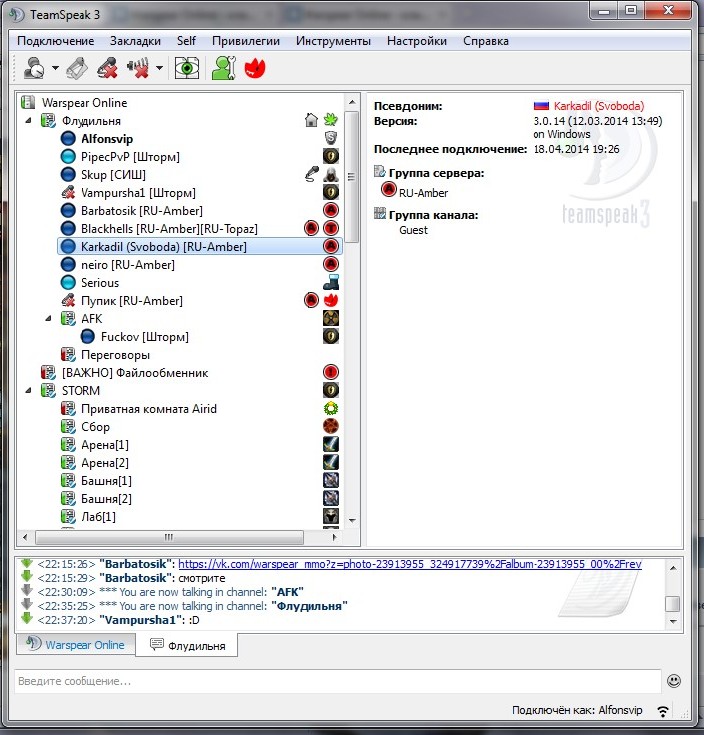This screenshot has width=704, height=735.
Task: Click the hooded assassin badge beside Skup
Action: pos(331,174)
